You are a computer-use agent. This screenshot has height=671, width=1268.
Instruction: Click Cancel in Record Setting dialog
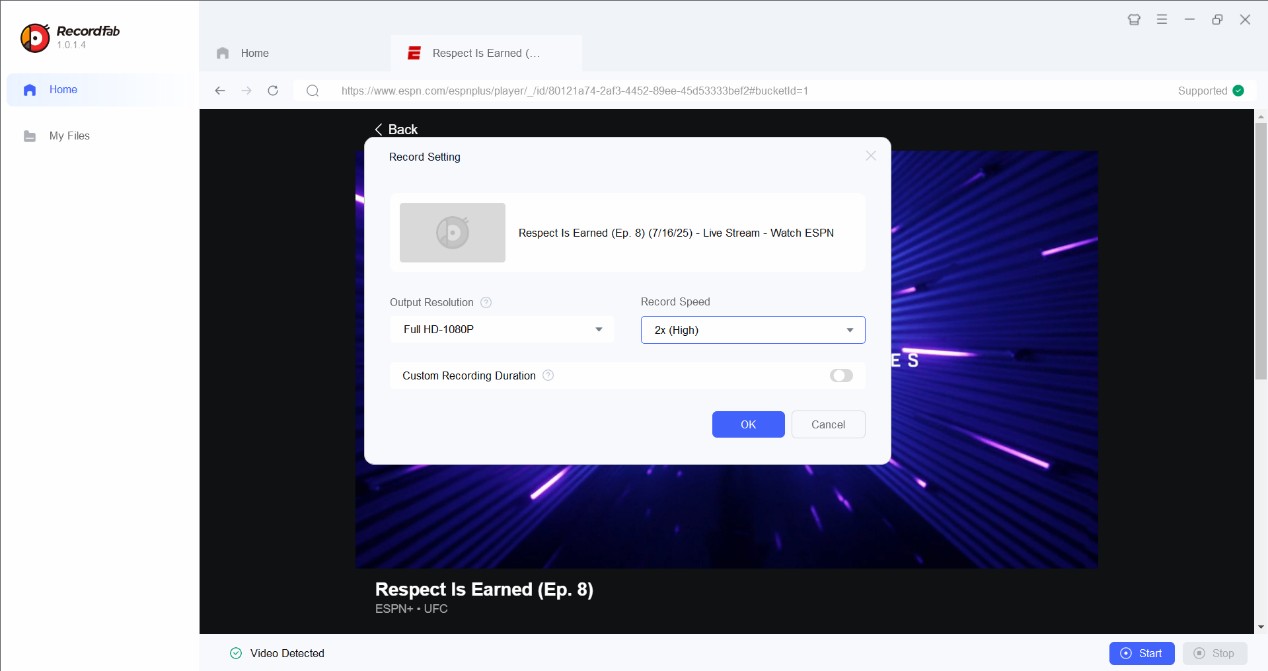828,424
